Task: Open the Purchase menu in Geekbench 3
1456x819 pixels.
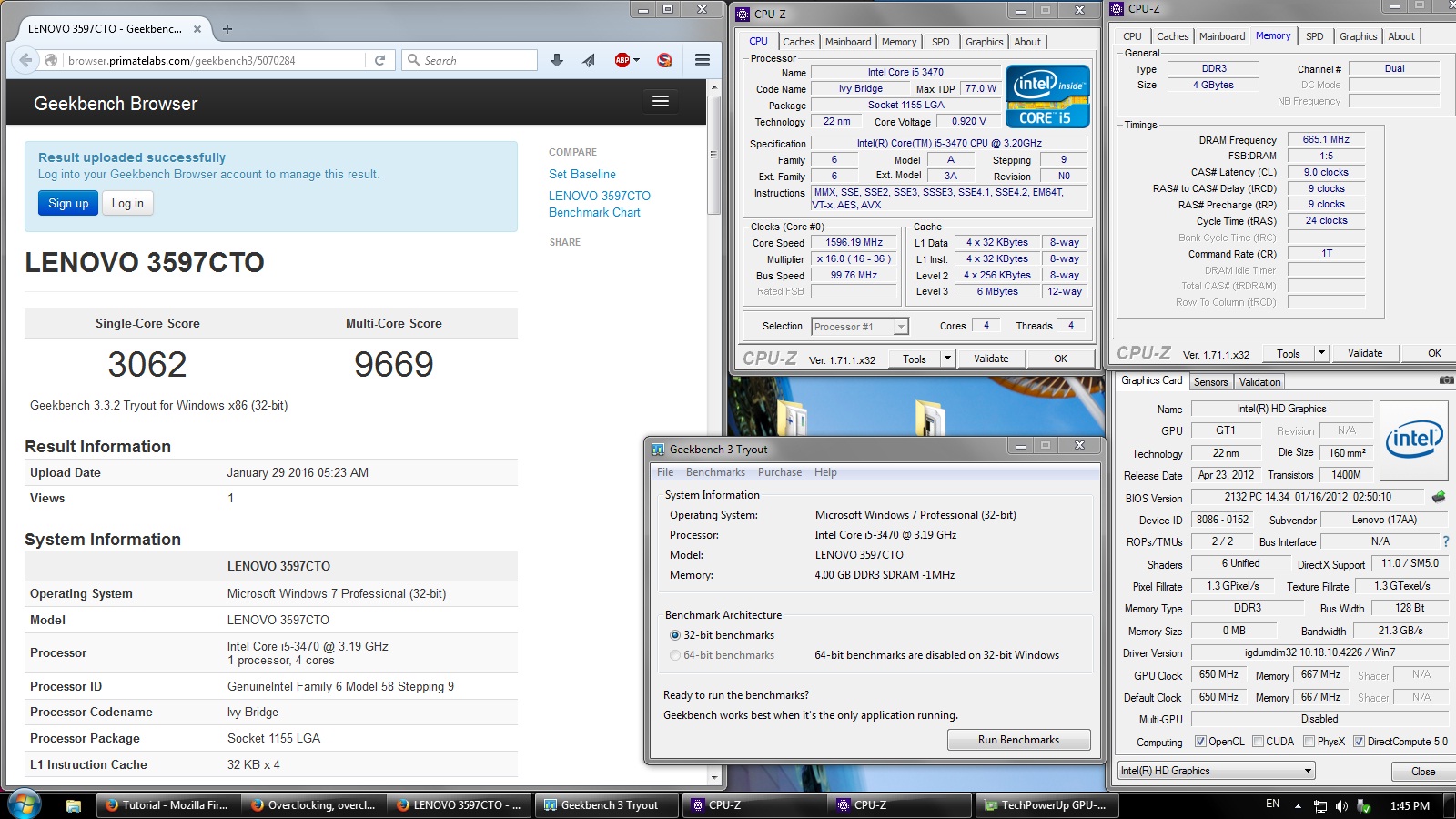Action: pos(780,472)
